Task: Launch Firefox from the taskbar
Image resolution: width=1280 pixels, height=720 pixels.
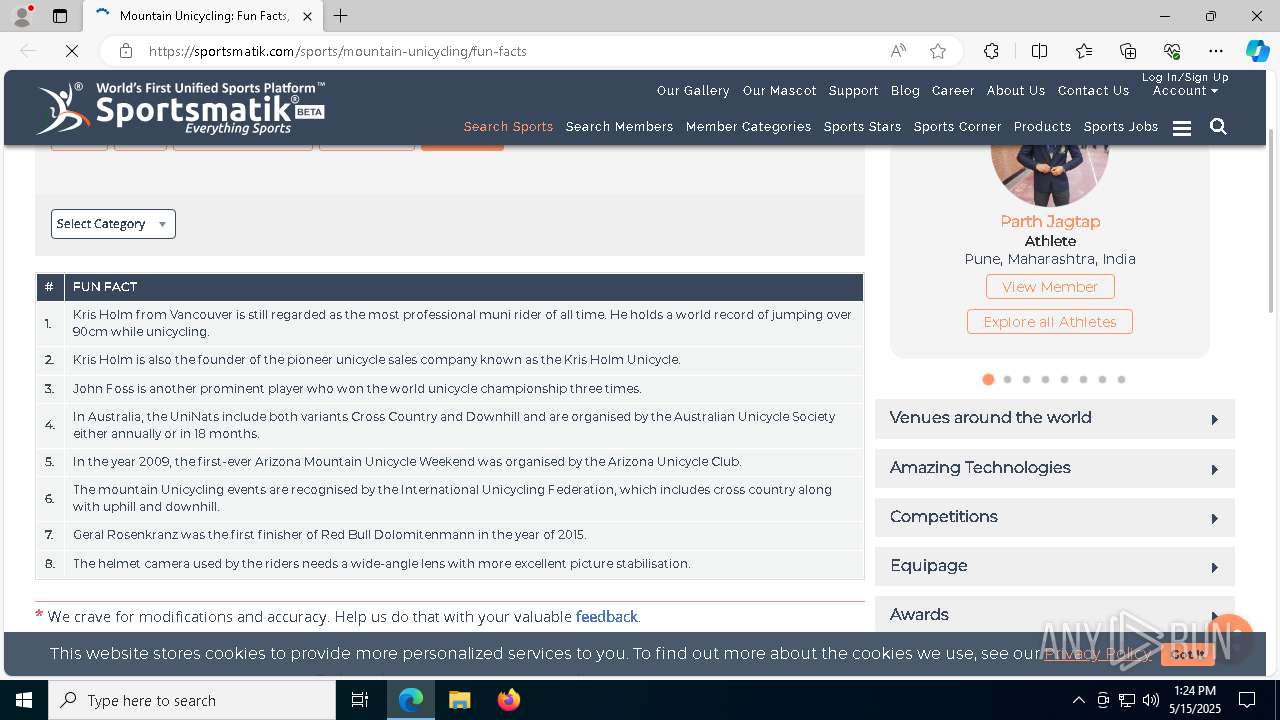Action: [509, 700]
